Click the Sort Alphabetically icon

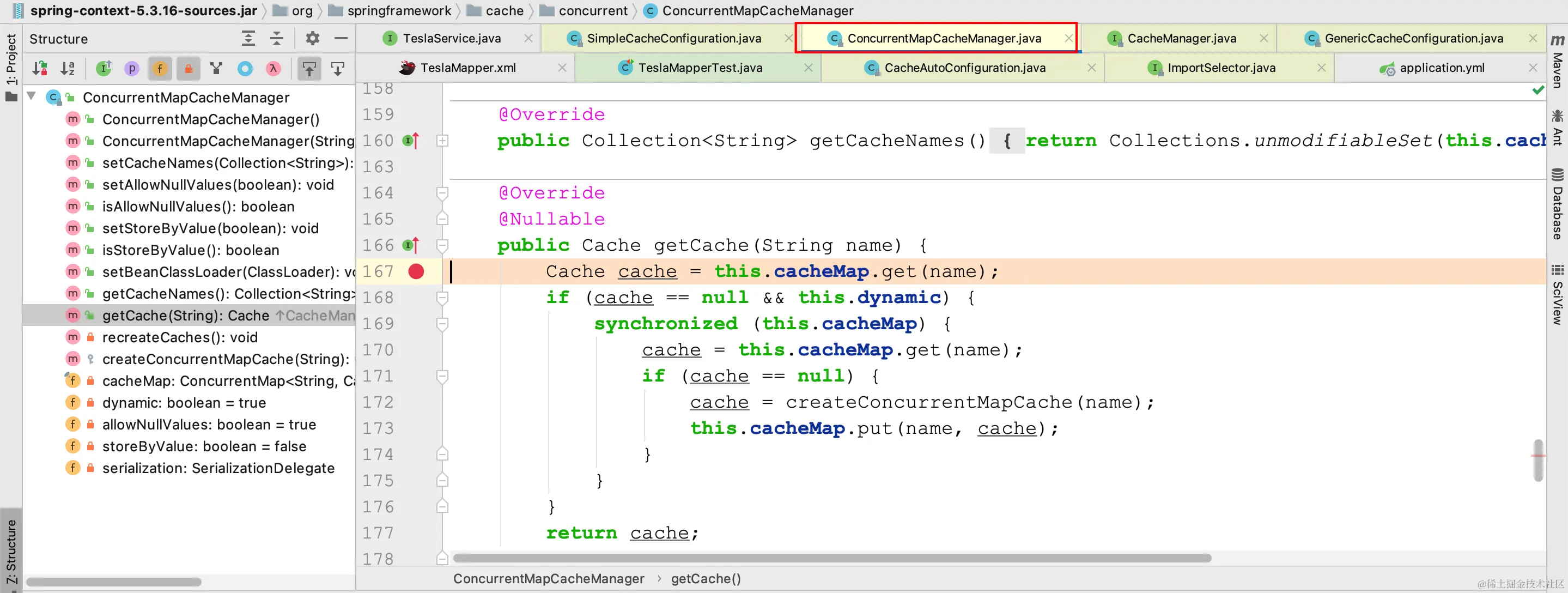(x=68, y=69)
